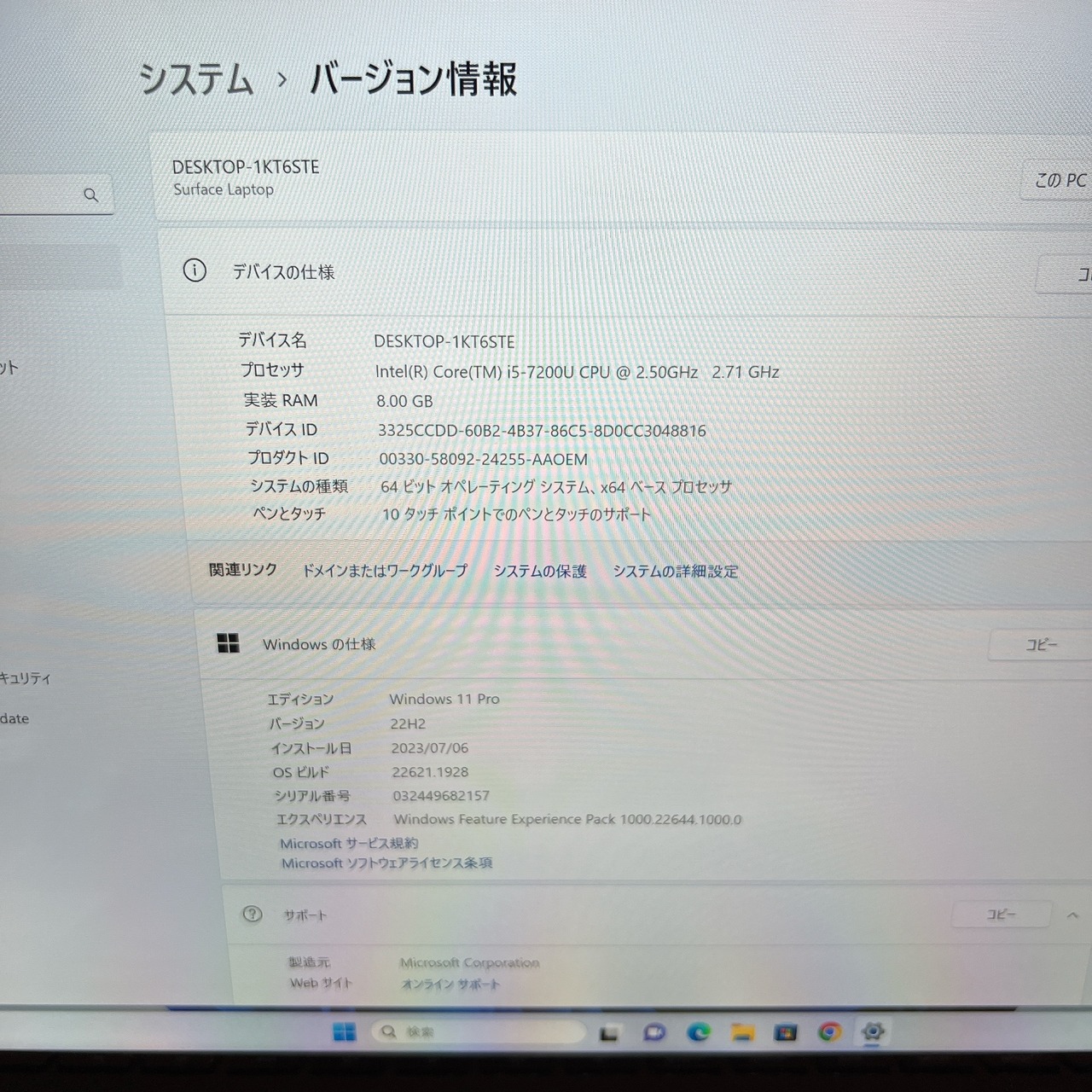
Task: Click the Settings search magnifier icon
Action: click(x=91, y=195)
